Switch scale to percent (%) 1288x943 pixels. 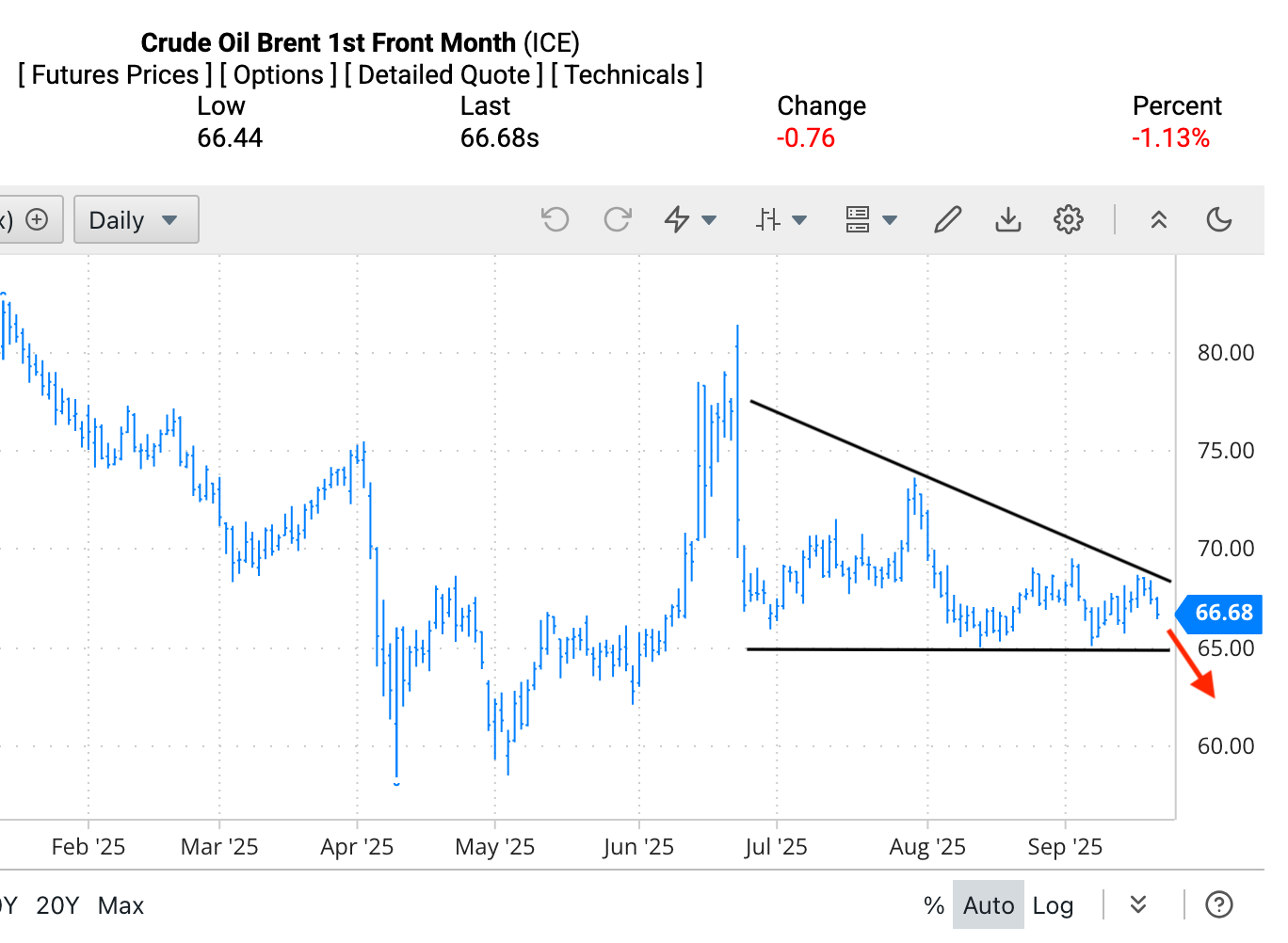[x=934, y=905]
